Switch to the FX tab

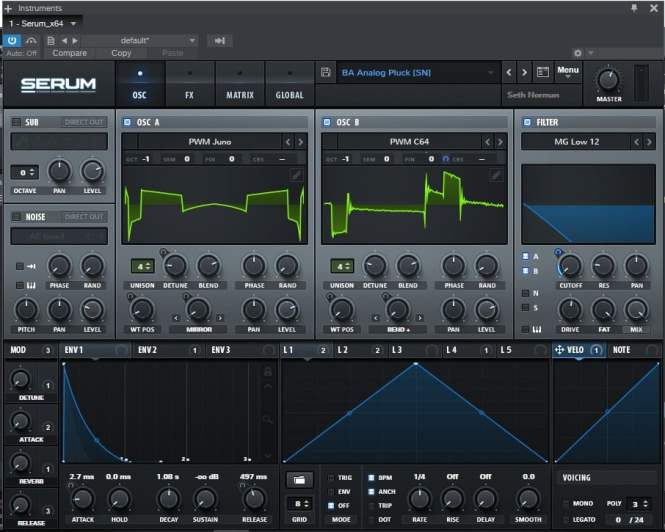click(190, 84)
